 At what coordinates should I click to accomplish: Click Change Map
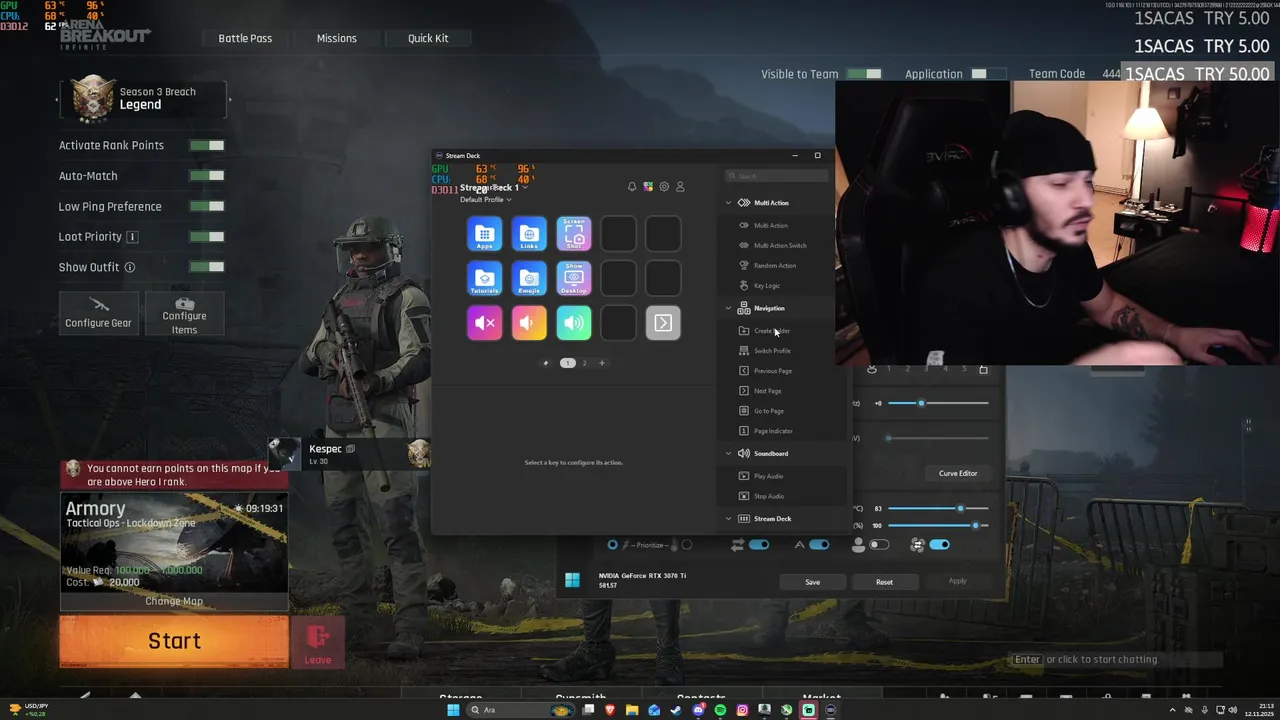(x=174, y=601)
